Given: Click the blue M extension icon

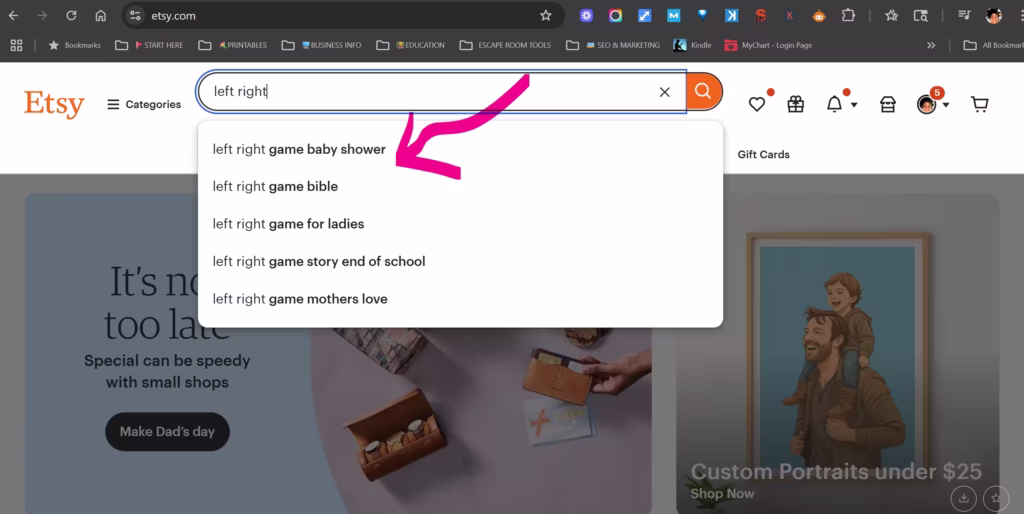Looking at the screenshot, I should tap(673, 16).
